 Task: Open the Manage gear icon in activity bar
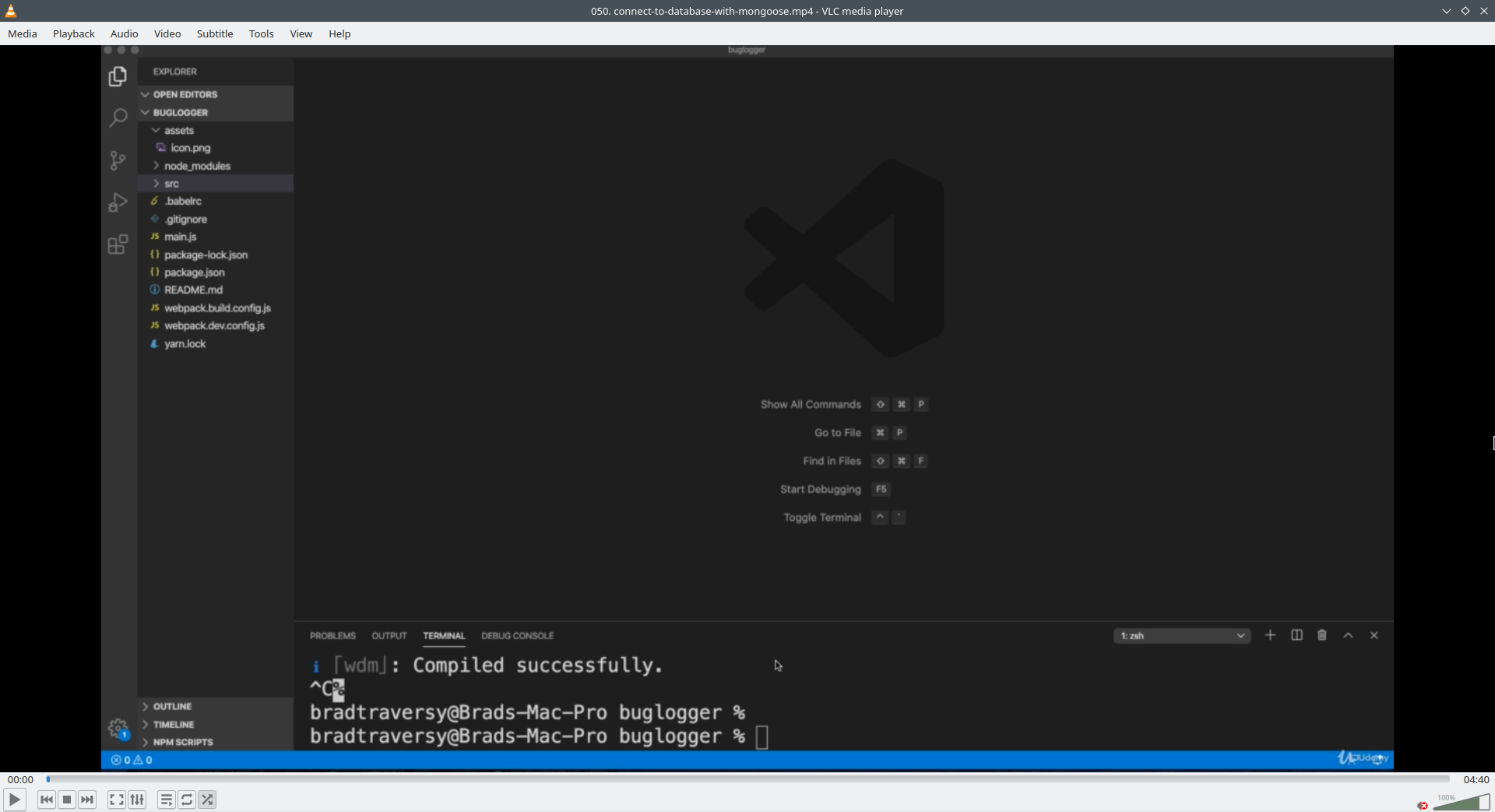(x=118, y=729)
